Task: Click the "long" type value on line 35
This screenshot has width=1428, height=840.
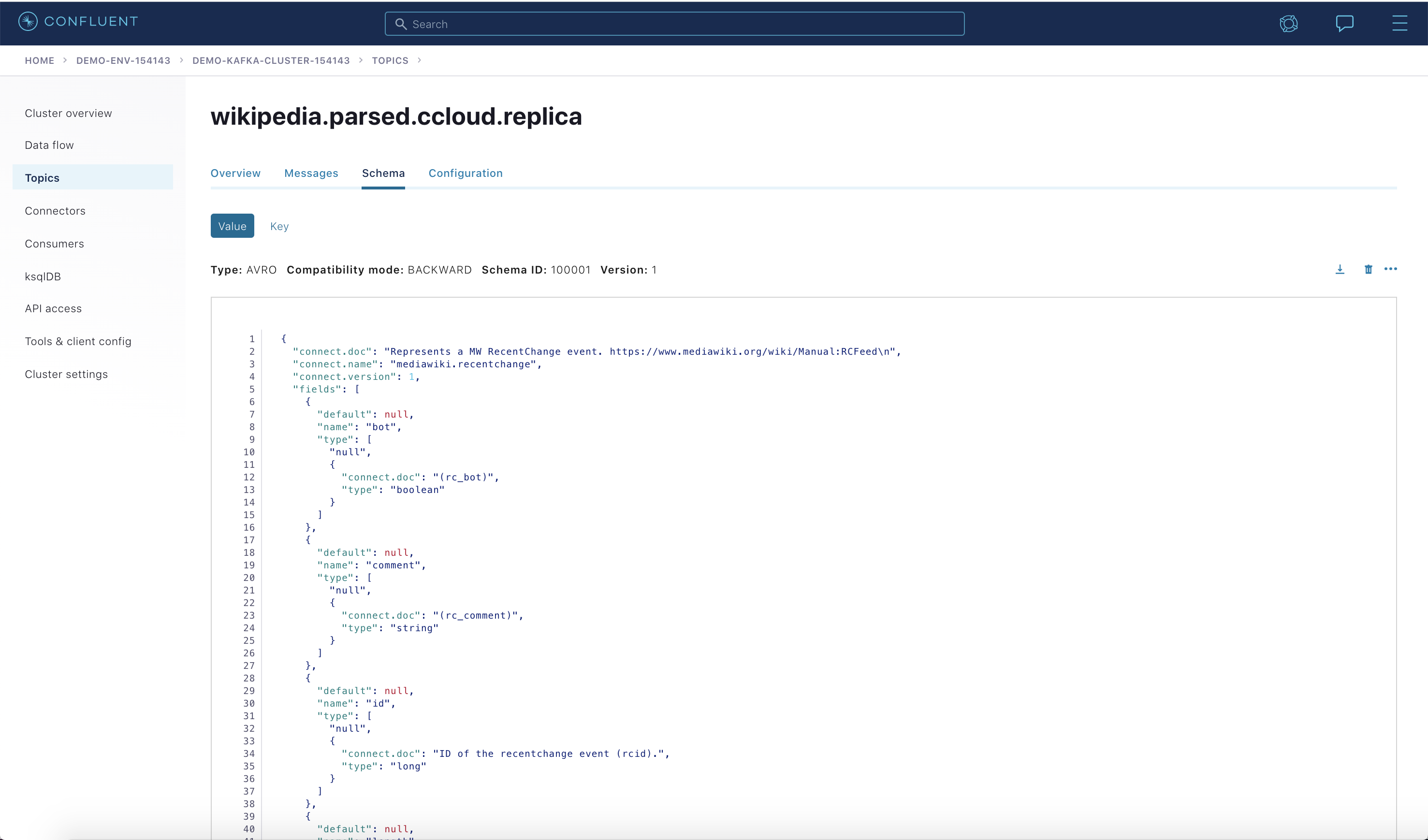Action: coord(408,767)
